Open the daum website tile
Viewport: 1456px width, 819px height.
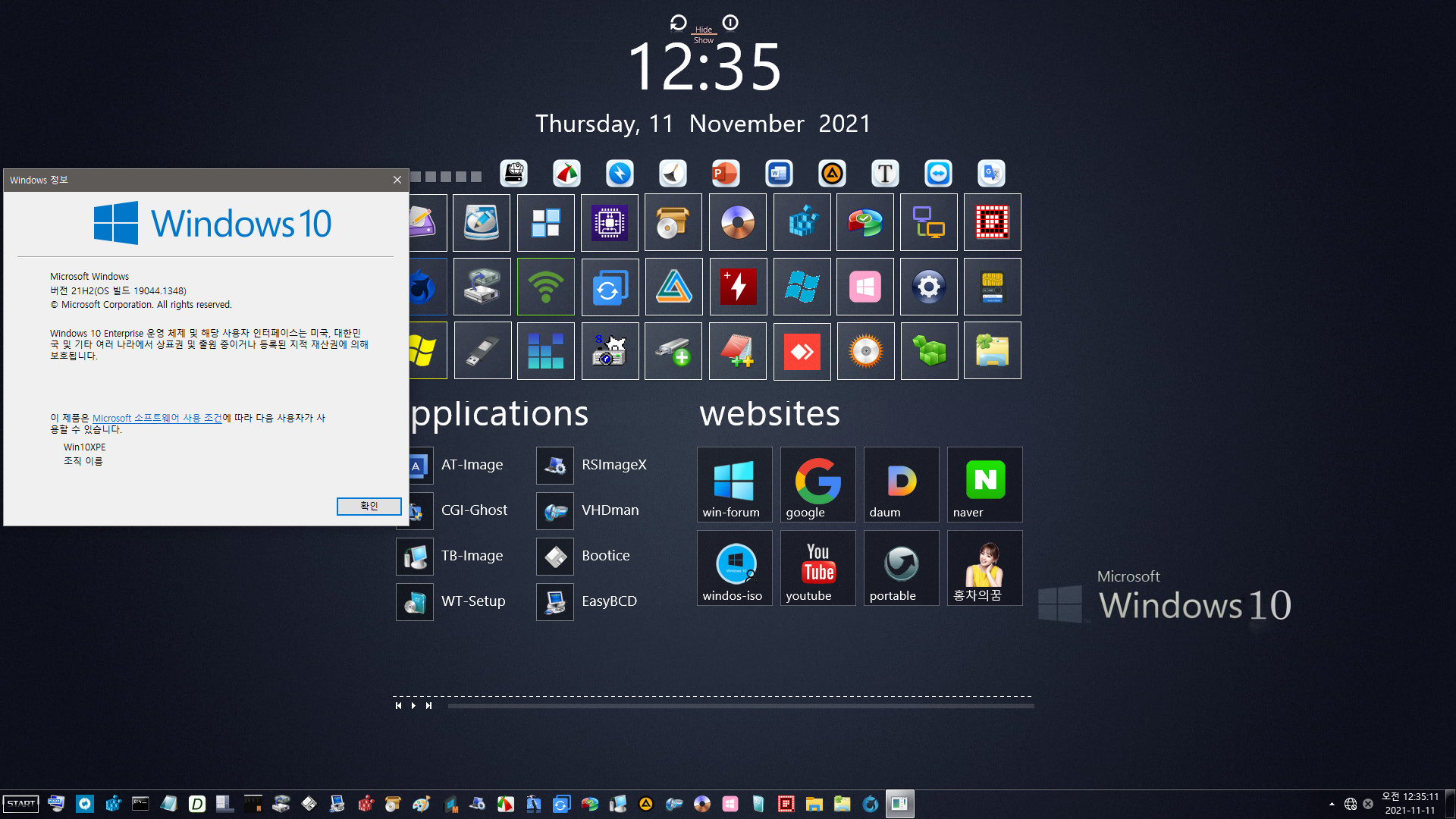(902, 485)
